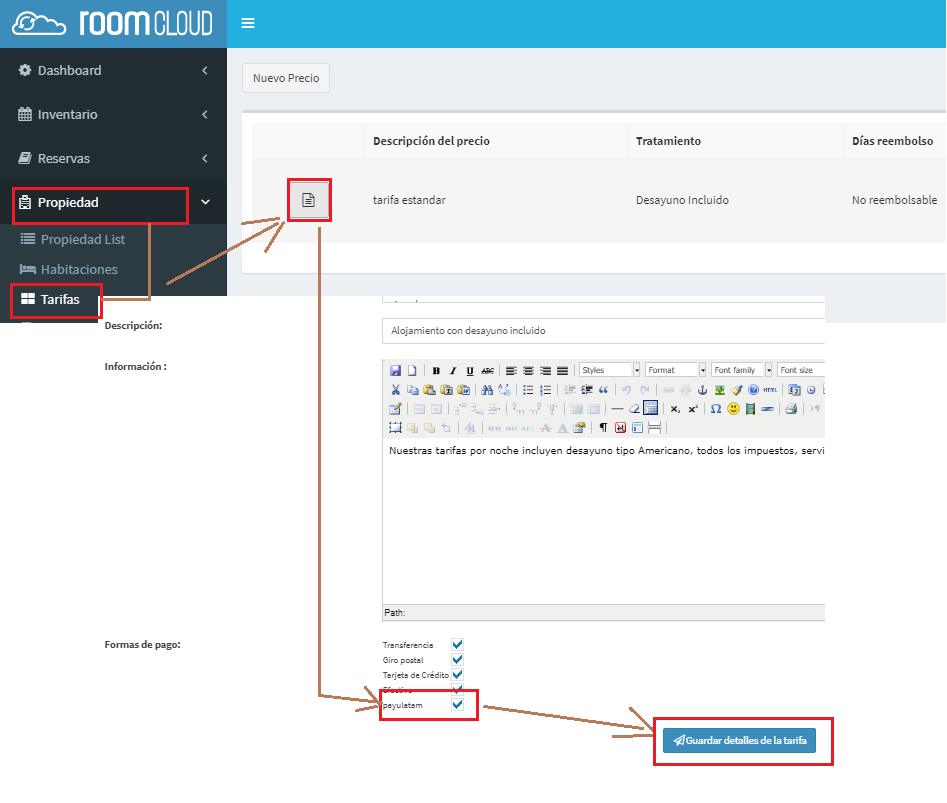The image size is (947, 803).
Task: Click the hamburger menu toggle icon
Action: [248, 23]
